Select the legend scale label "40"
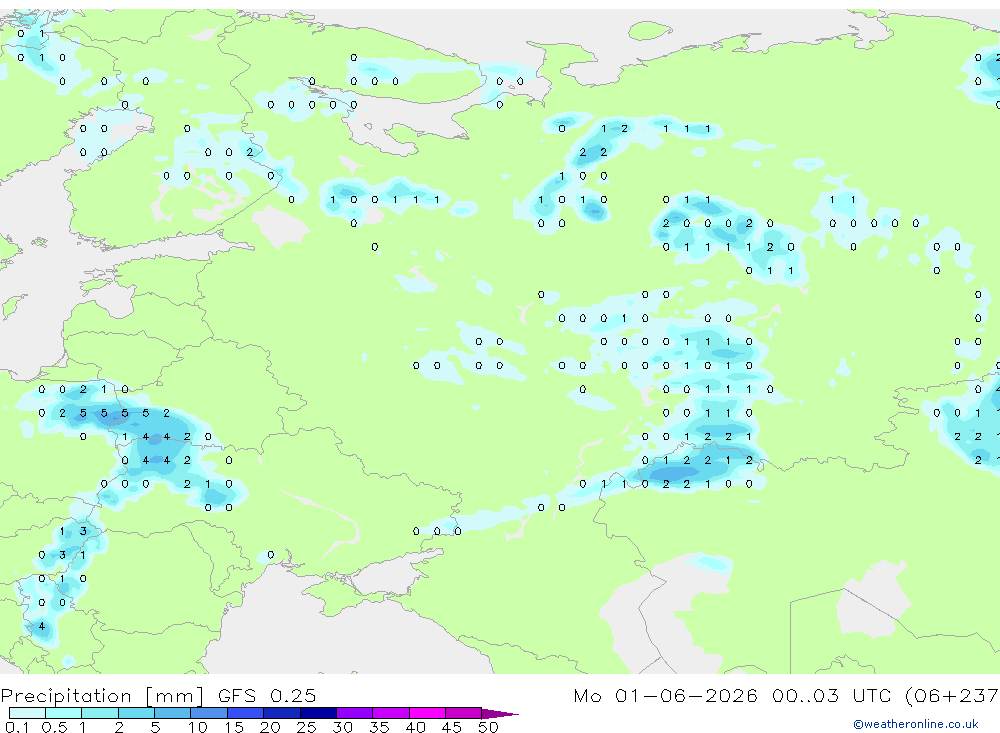 point(415,727)
